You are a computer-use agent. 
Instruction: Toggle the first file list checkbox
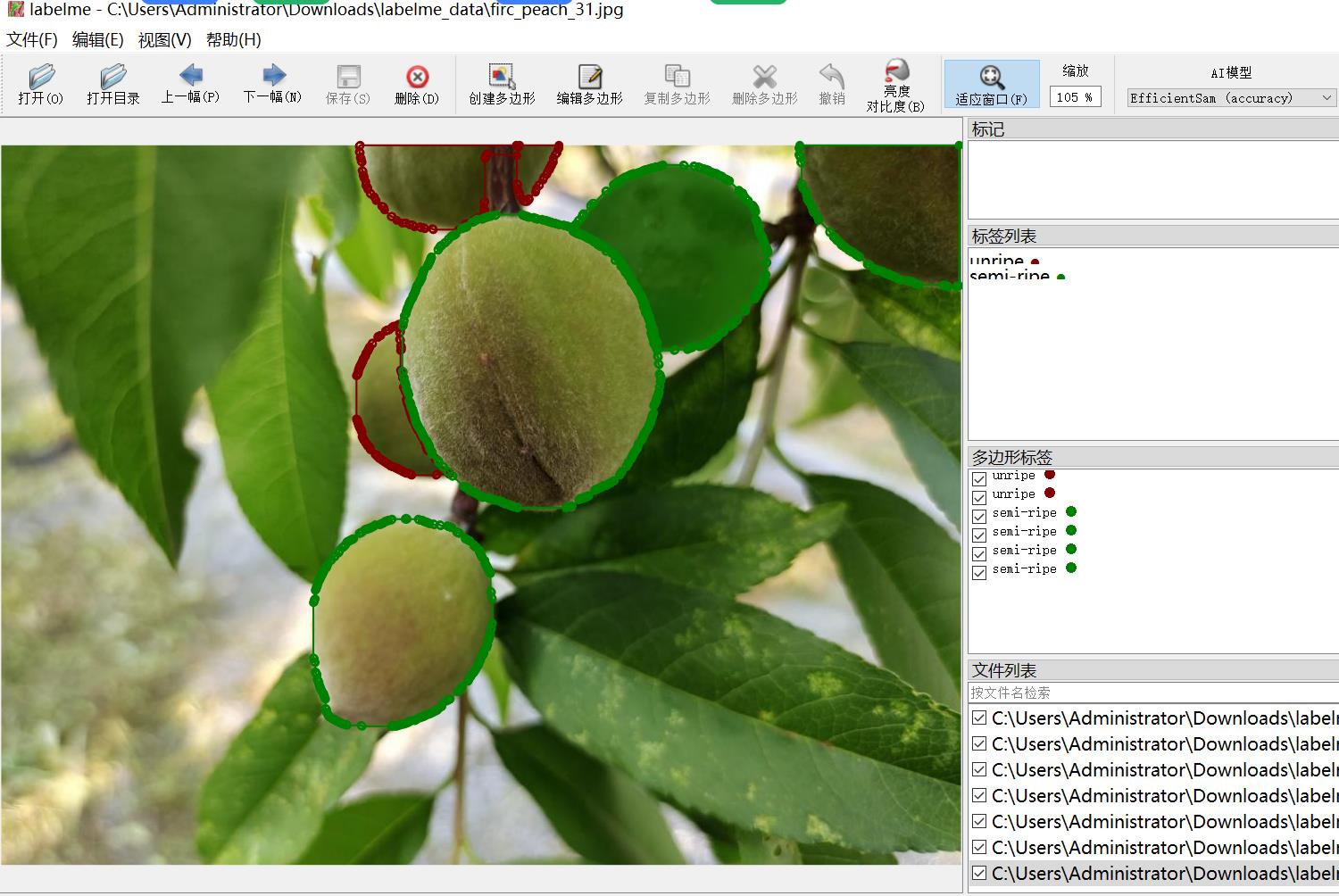click(x=979, y=718)
